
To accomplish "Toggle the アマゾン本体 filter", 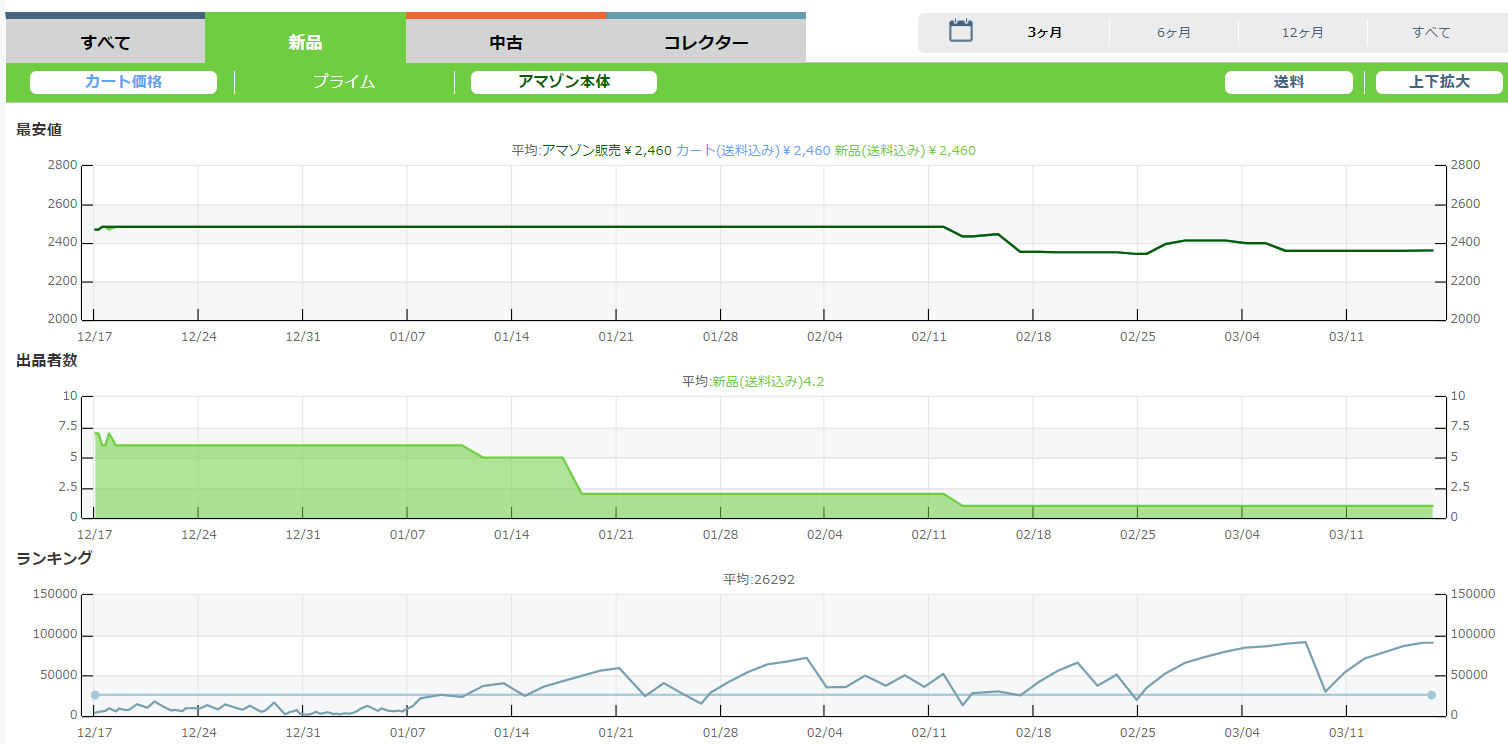I will tap(563, 82).
